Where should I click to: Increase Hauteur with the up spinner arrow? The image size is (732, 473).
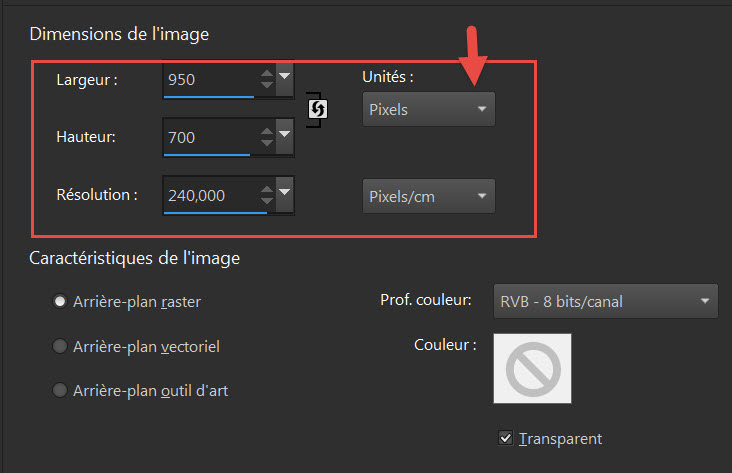click(x=267, y=131)
